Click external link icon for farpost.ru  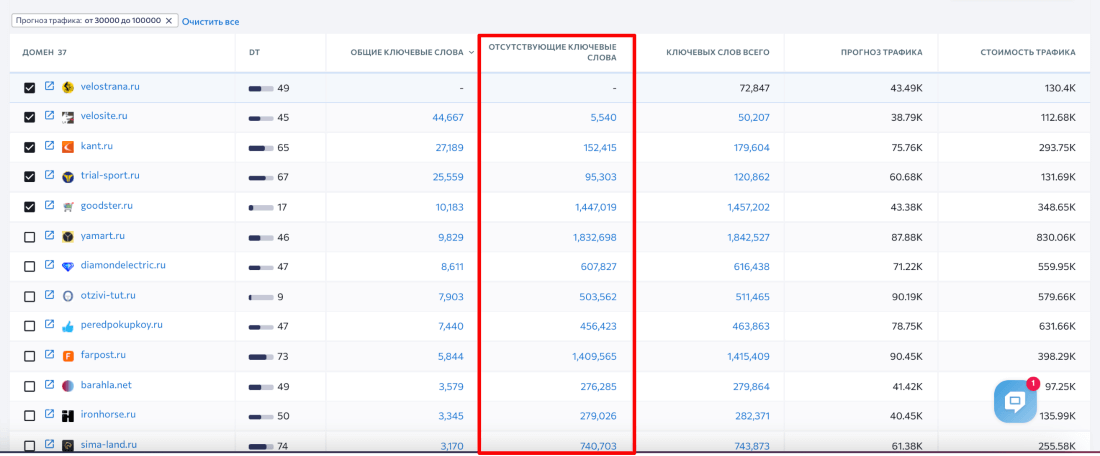pyautogui.click(x=49, y=355)
